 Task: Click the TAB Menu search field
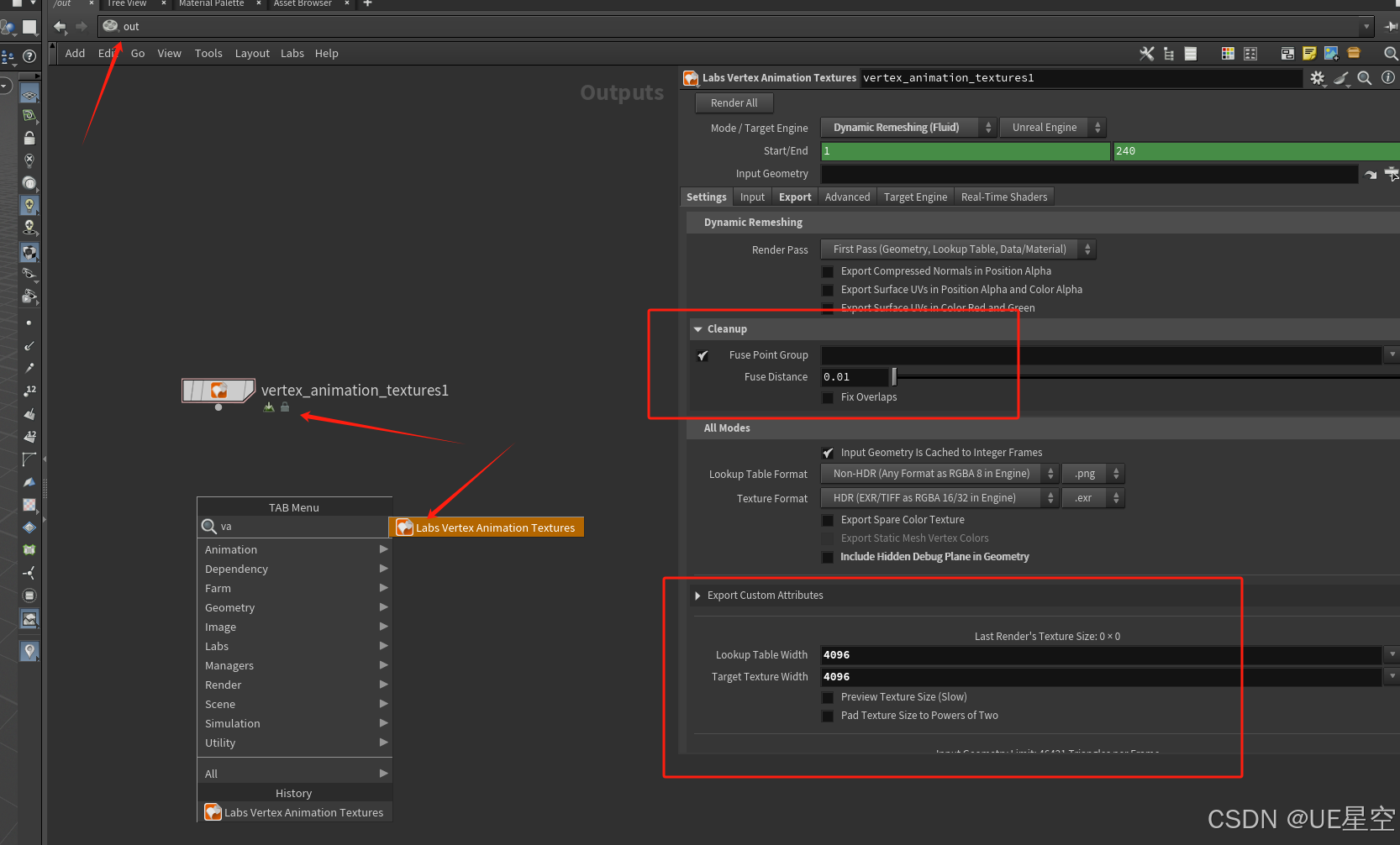[x=294, y=527]
